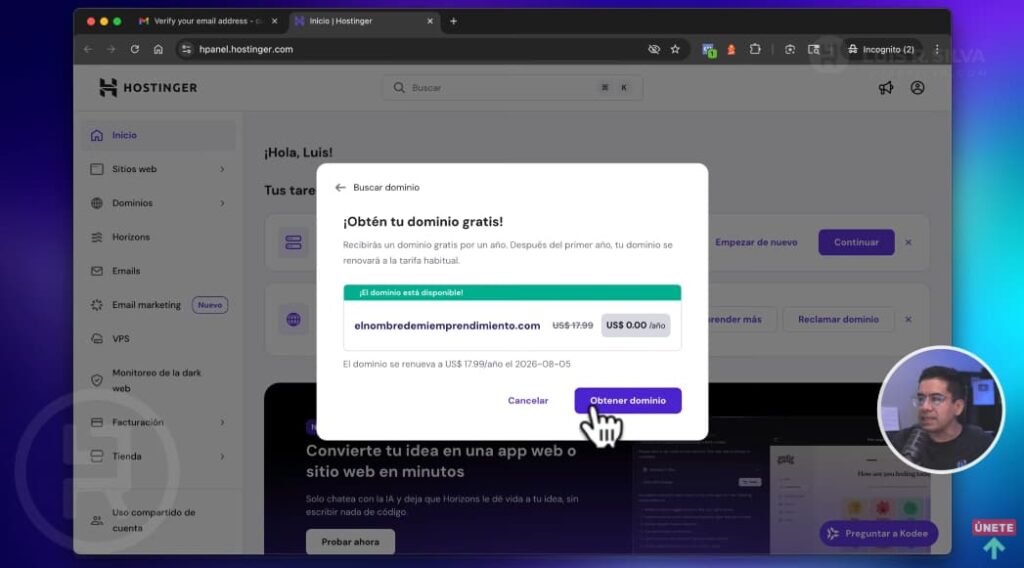Screen dimensions: 1024x568
Task: Expand the Dominios chevron
Action: [x=222, y=203]
